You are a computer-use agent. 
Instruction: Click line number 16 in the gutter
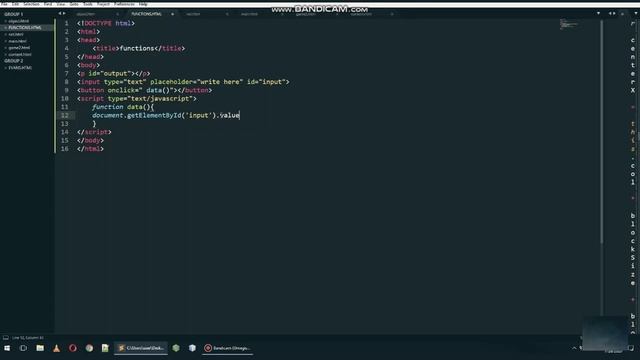click(x=64, y=149)
